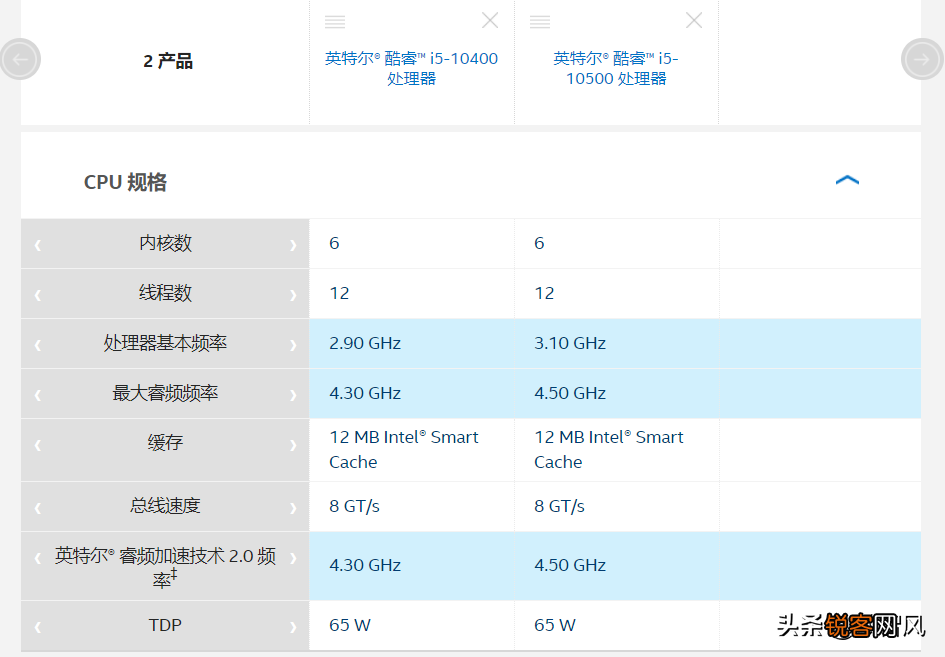Remove i5-10500 from the comparison

click(x=694, y=20)
